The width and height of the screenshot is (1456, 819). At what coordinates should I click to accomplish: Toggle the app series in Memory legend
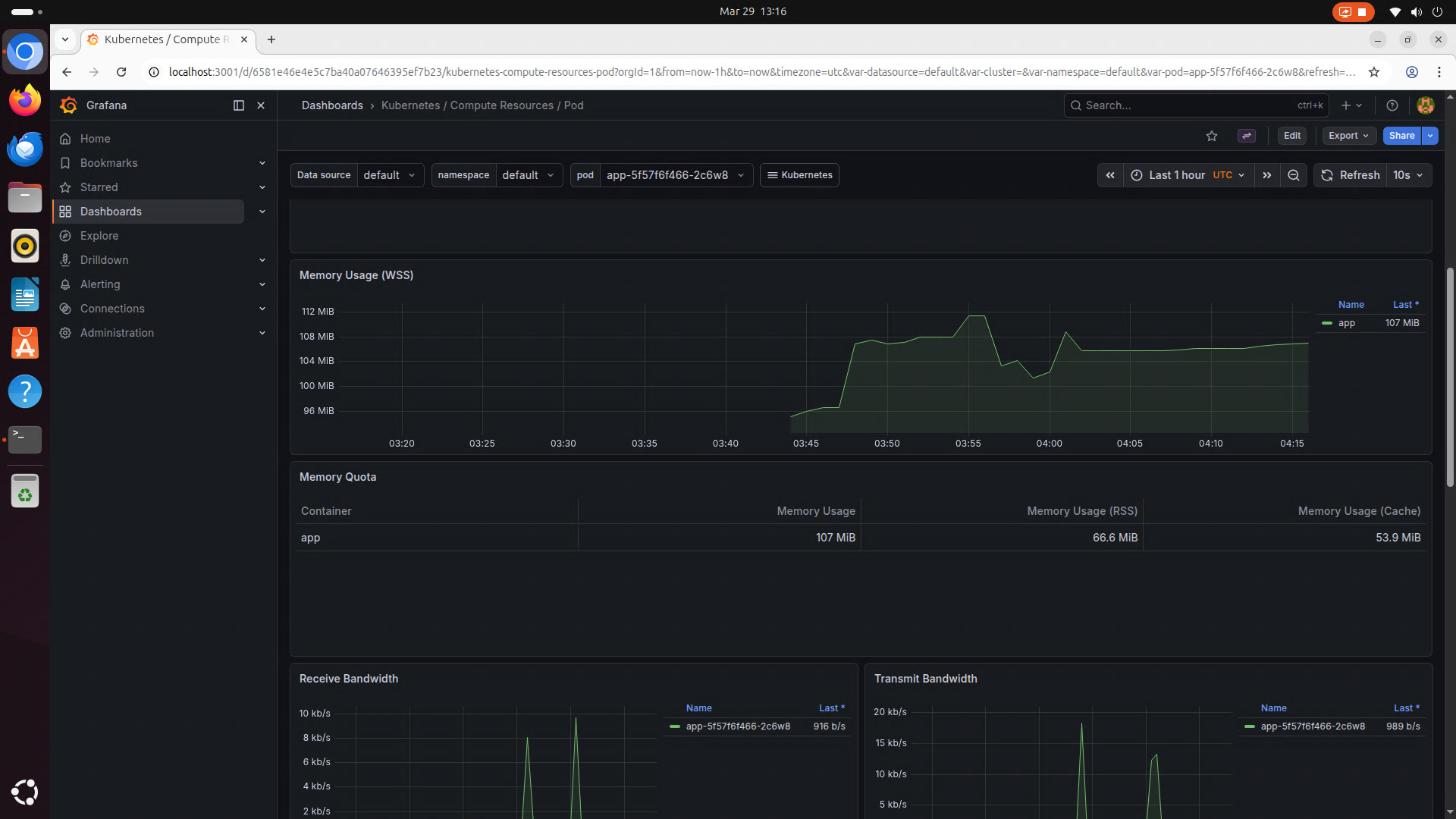point(1346,323)
